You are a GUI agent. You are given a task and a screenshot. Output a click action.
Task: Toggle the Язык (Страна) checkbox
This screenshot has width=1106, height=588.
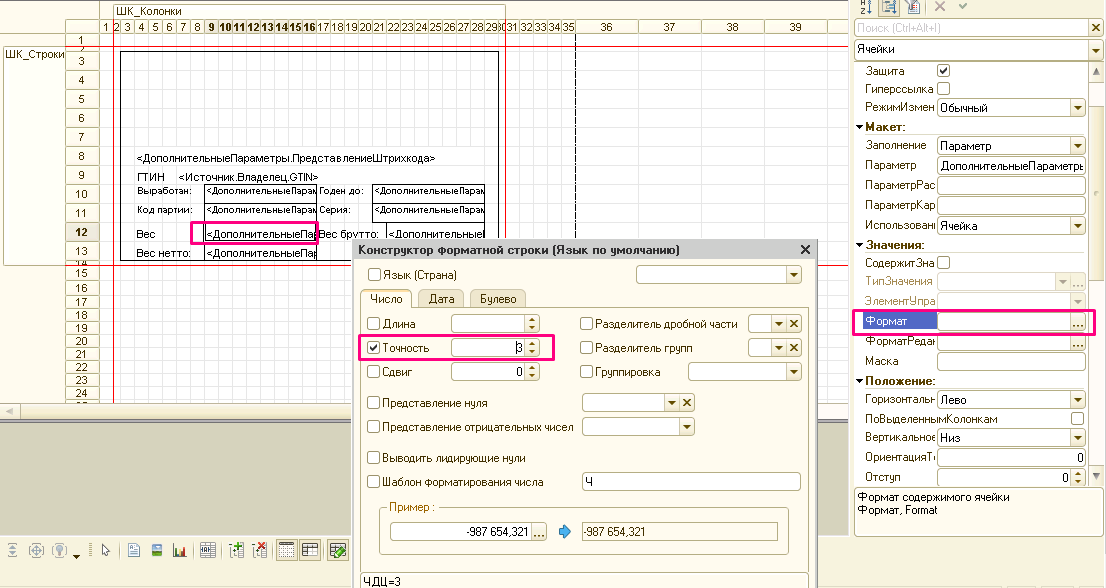click(x=375, y=274)
